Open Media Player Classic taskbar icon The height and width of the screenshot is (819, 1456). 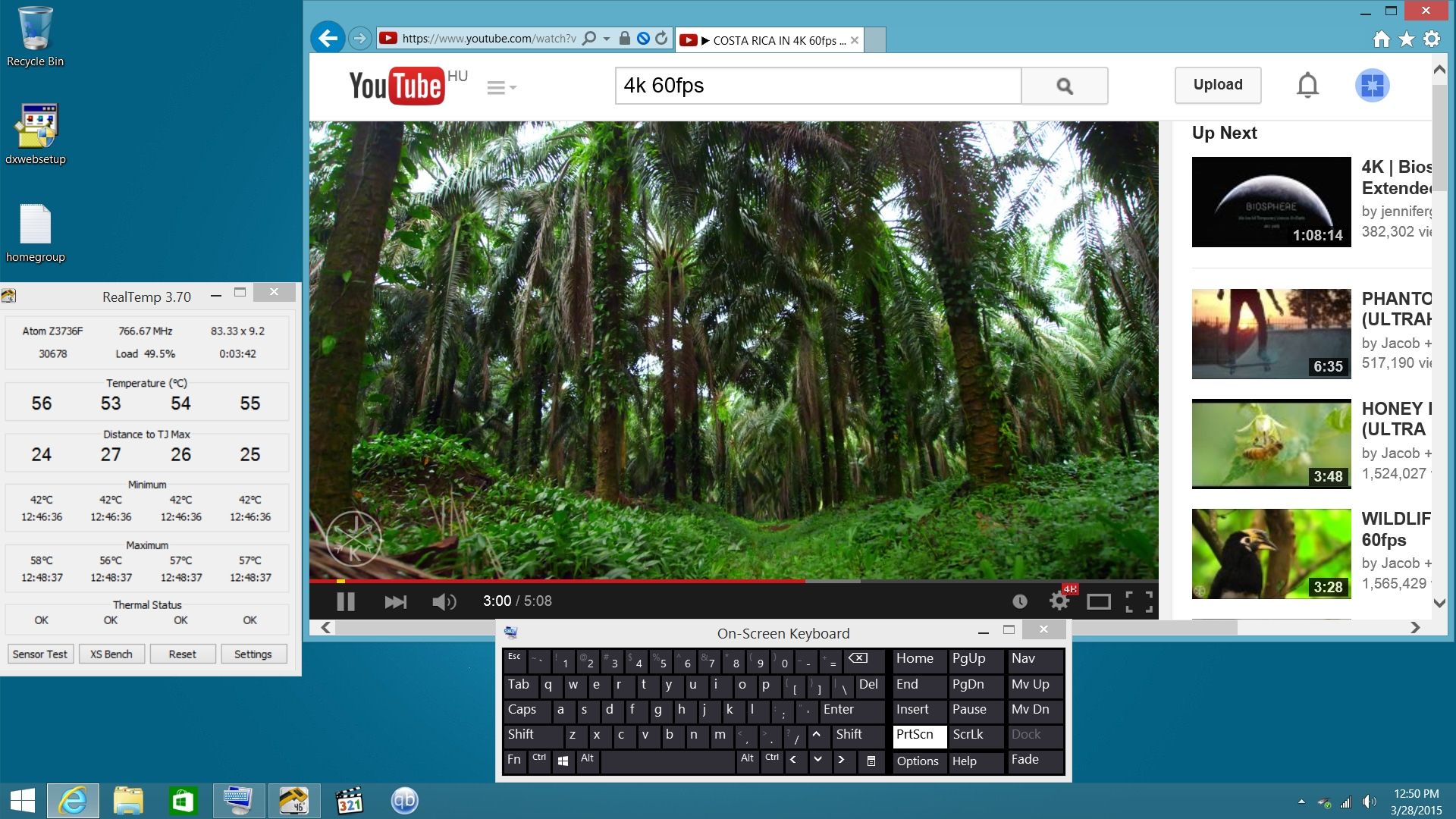[x=350, y=801]
